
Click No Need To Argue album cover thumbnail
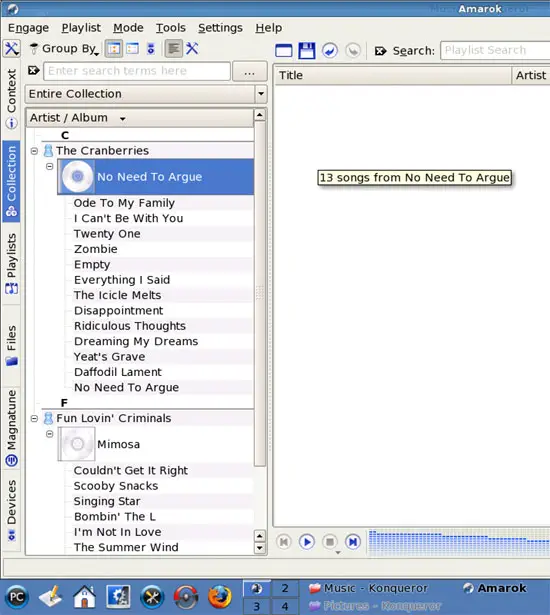(76, 176)
